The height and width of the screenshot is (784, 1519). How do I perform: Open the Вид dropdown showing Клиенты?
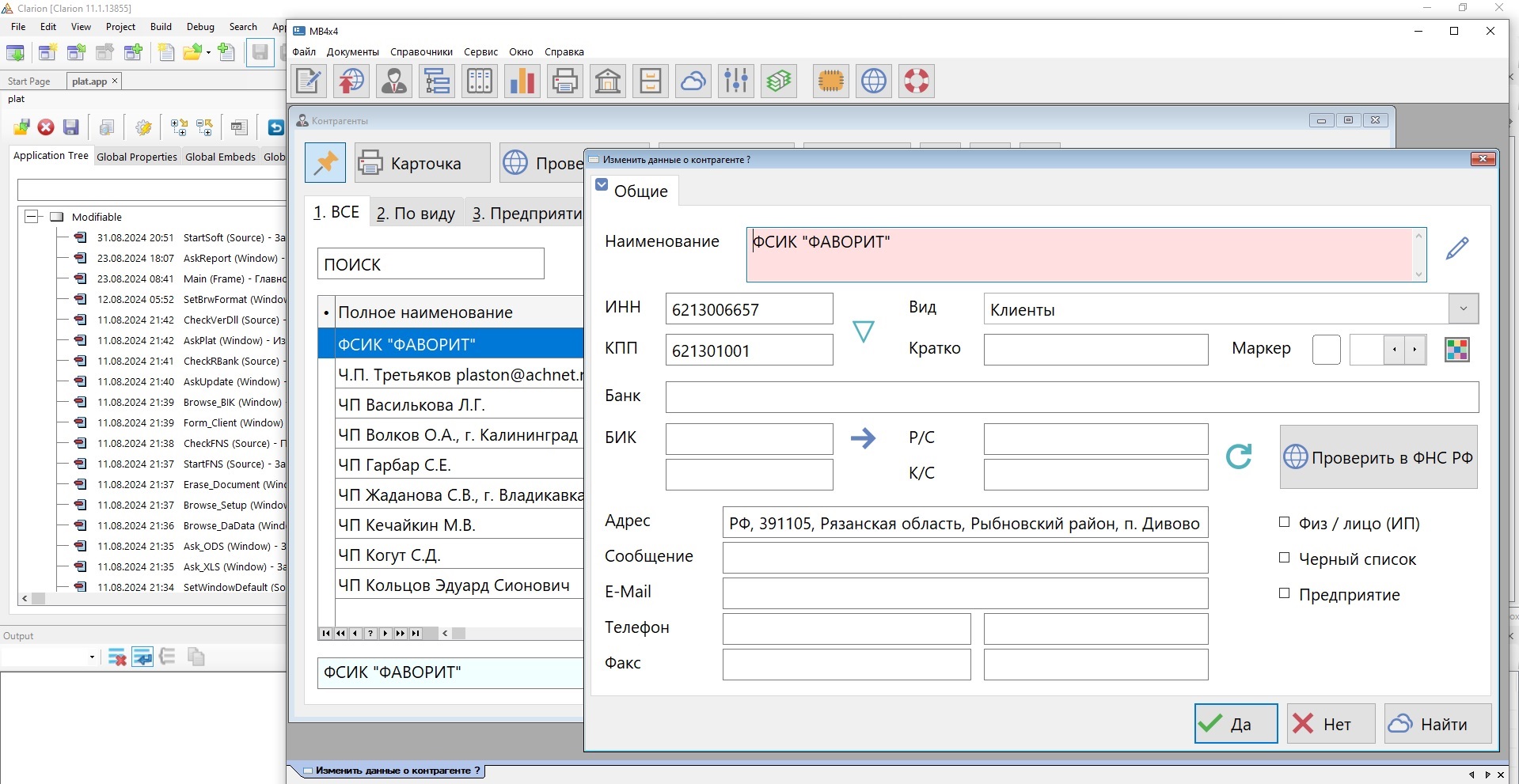(x=1463, y=309)
